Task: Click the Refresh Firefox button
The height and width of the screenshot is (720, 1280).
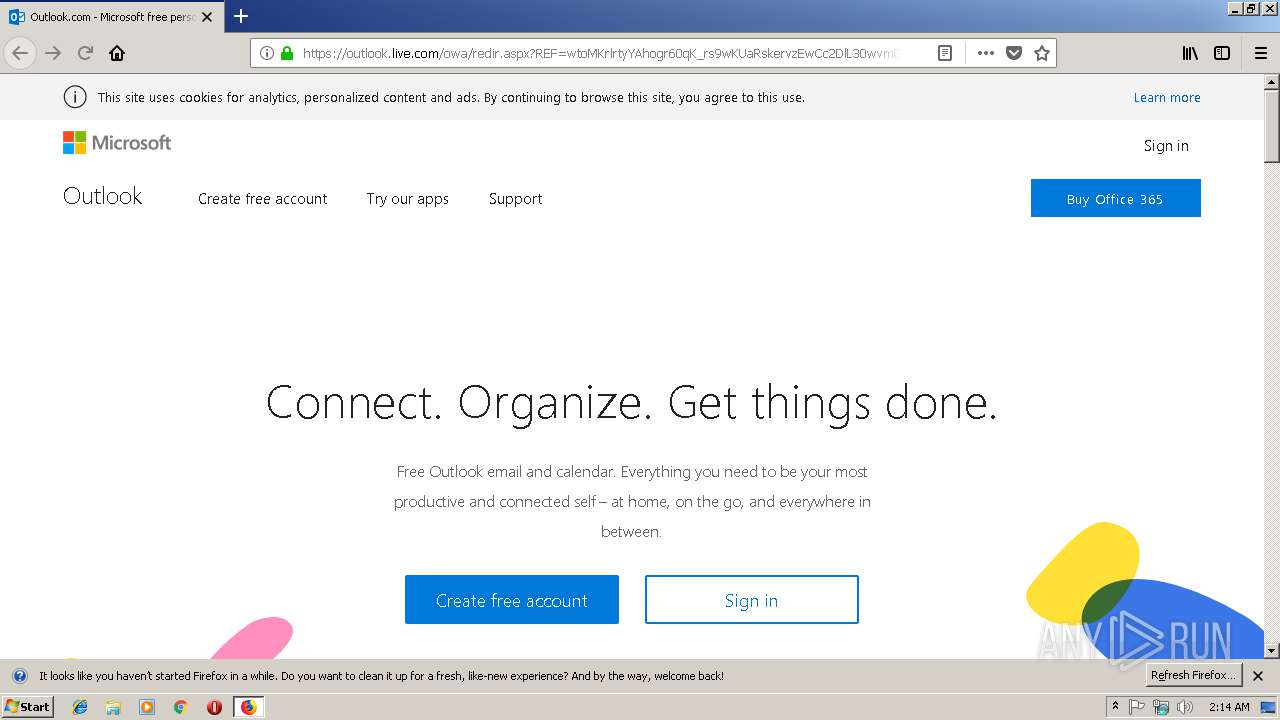Action: point(1194,675)
